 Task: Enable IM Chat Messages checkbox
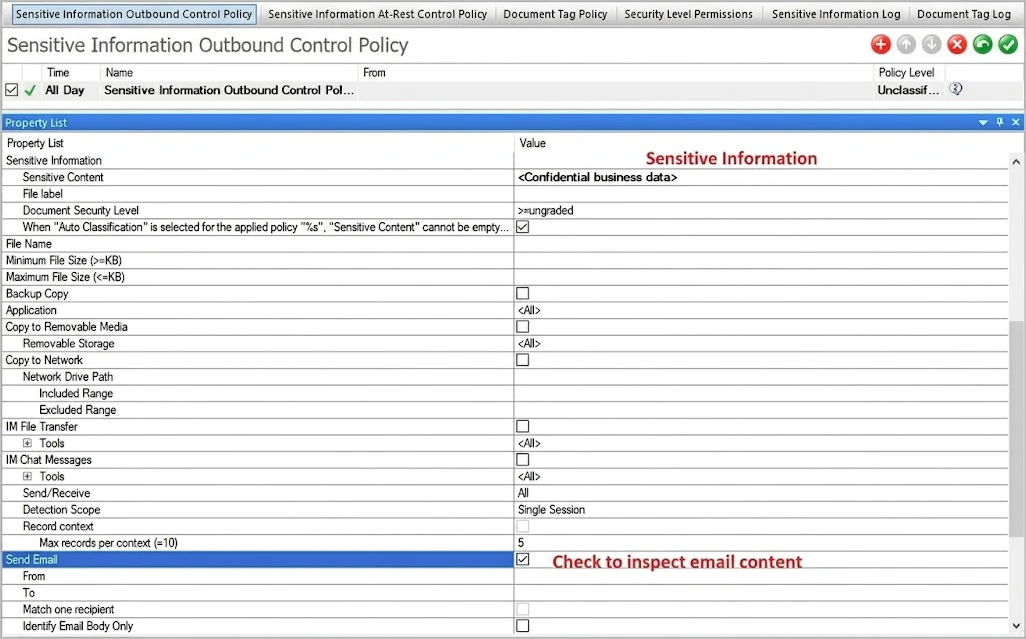click(x=522, y=460)
